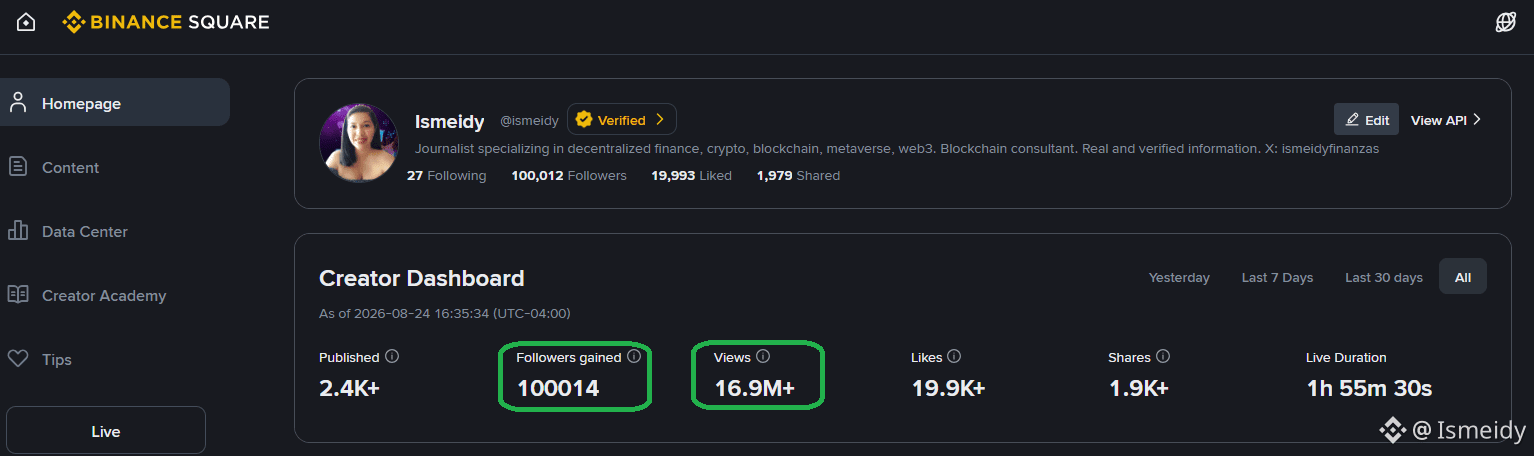
Task: Click the Edit profile button
Action: pyautogui.click(x=1366, y=120)
